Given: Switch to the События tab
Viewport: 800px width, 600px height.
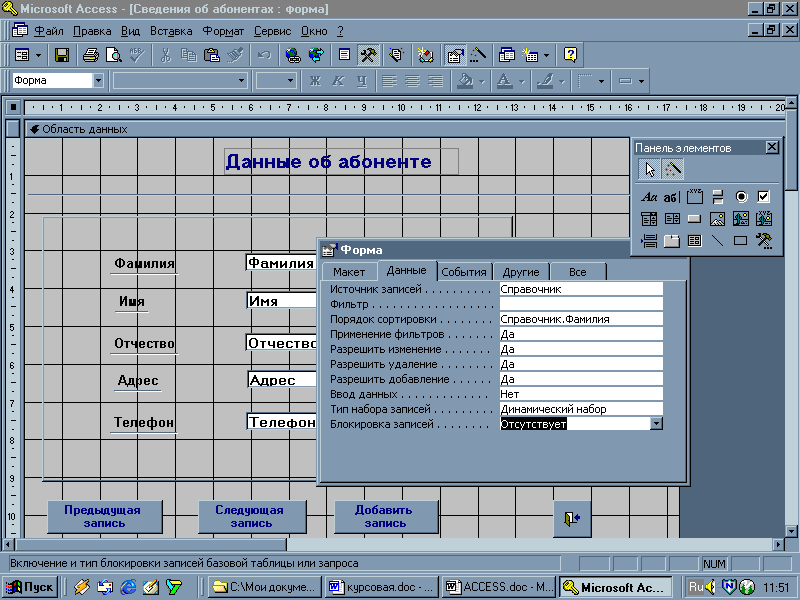Looking at the screenshot, I should click(x=464, y=271).
